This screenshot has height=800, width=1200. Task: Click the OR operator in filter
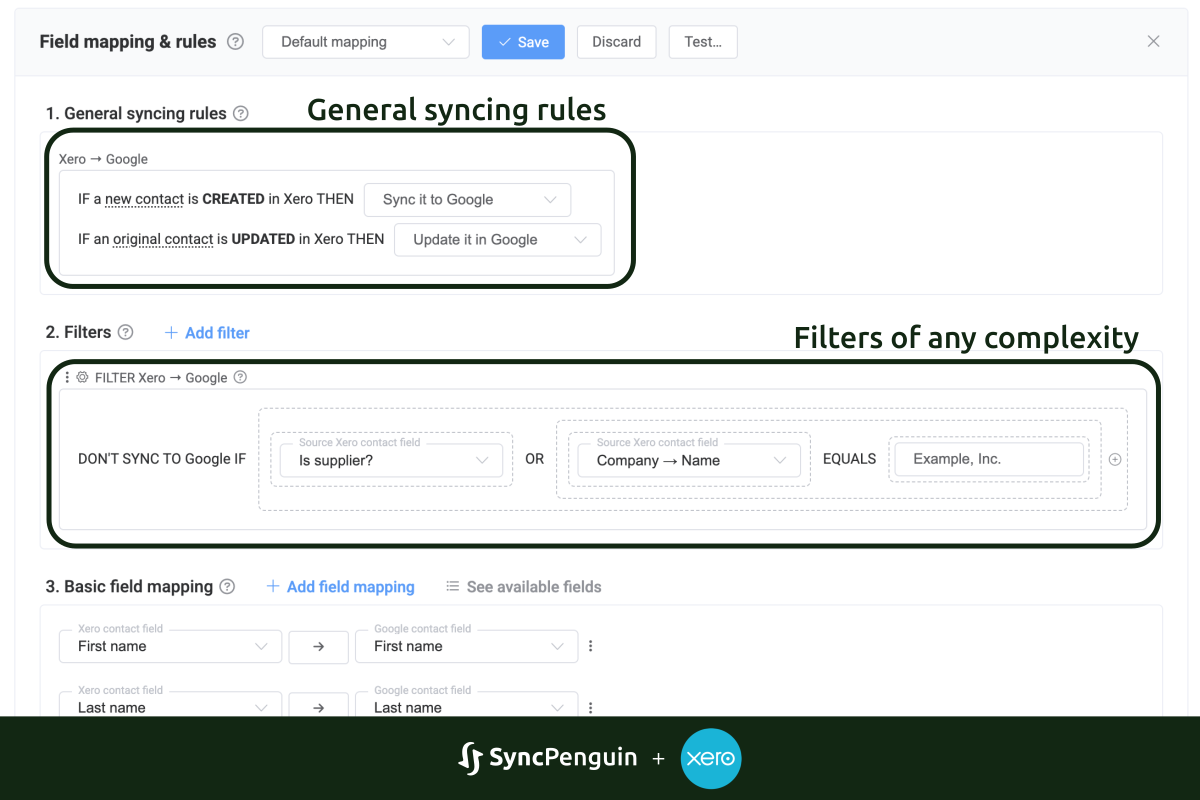pyautogui.click(x=535, y=459)
